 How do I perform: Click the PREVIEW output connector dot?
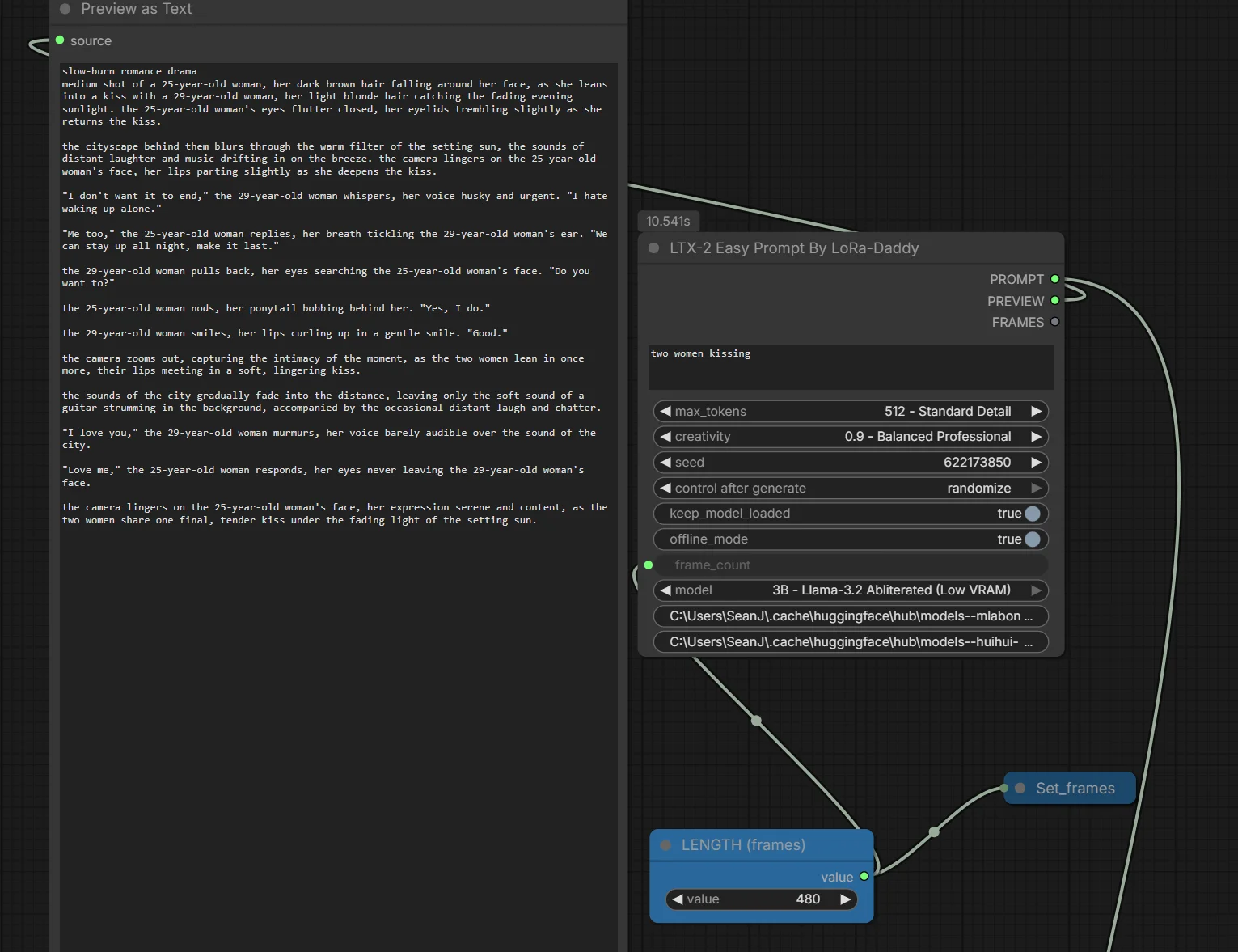coord(1054,301)
